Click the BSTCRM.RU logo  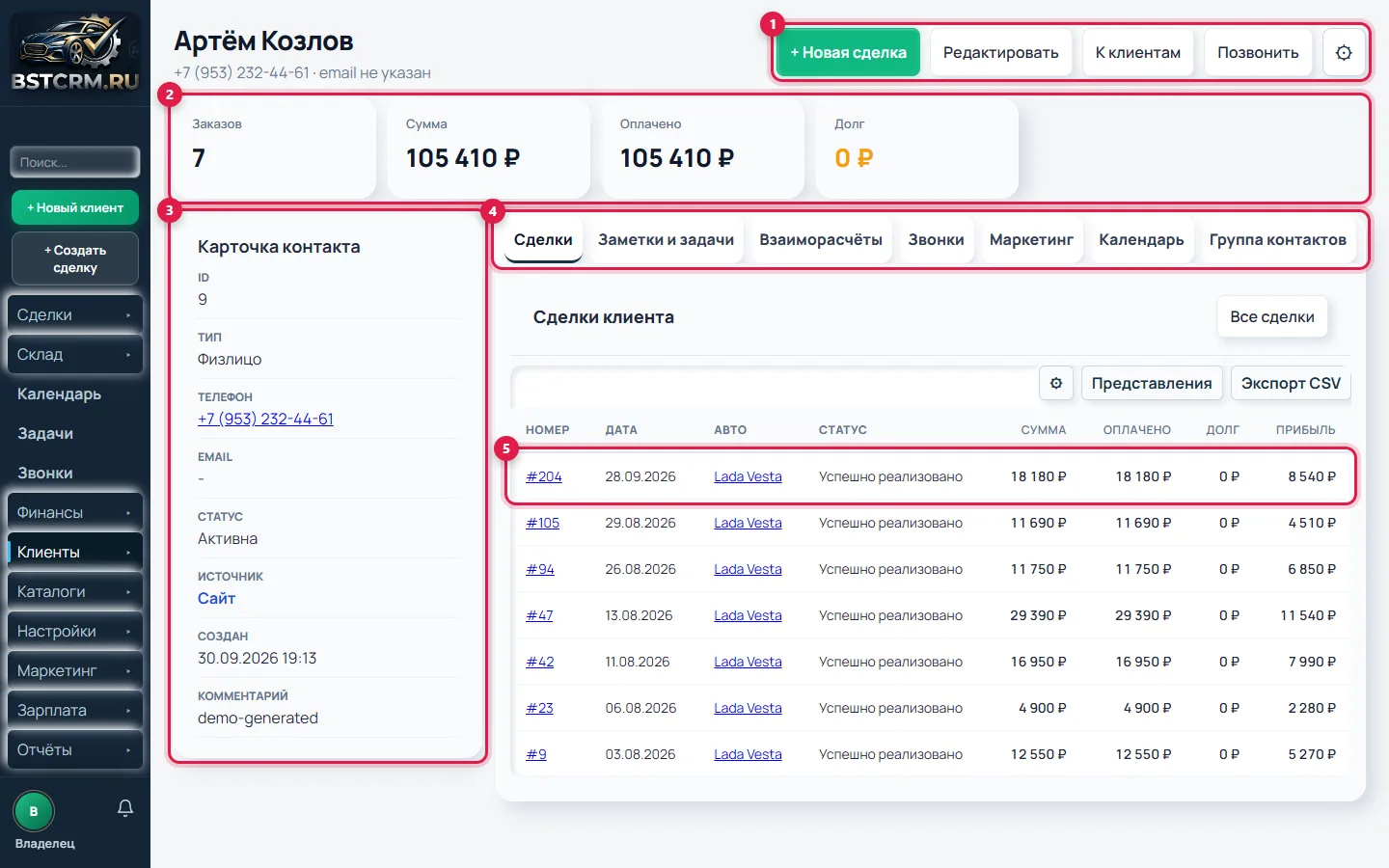[x=75, y=53]
